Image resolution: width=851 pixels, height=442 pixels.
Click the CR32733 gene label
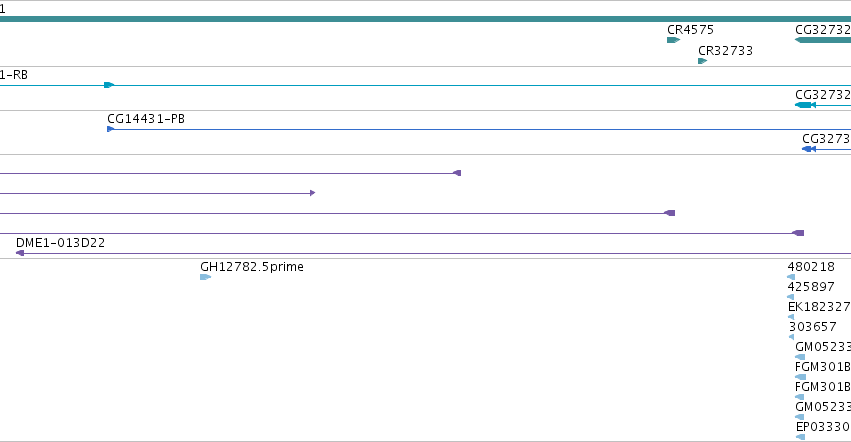(x=725, y=51)
